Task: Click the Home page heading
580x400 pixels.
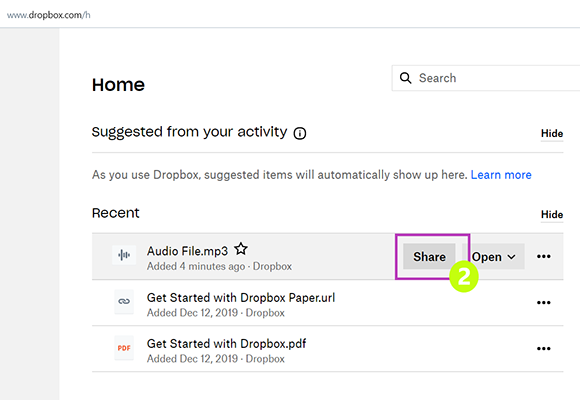Action: pos(118,85)
